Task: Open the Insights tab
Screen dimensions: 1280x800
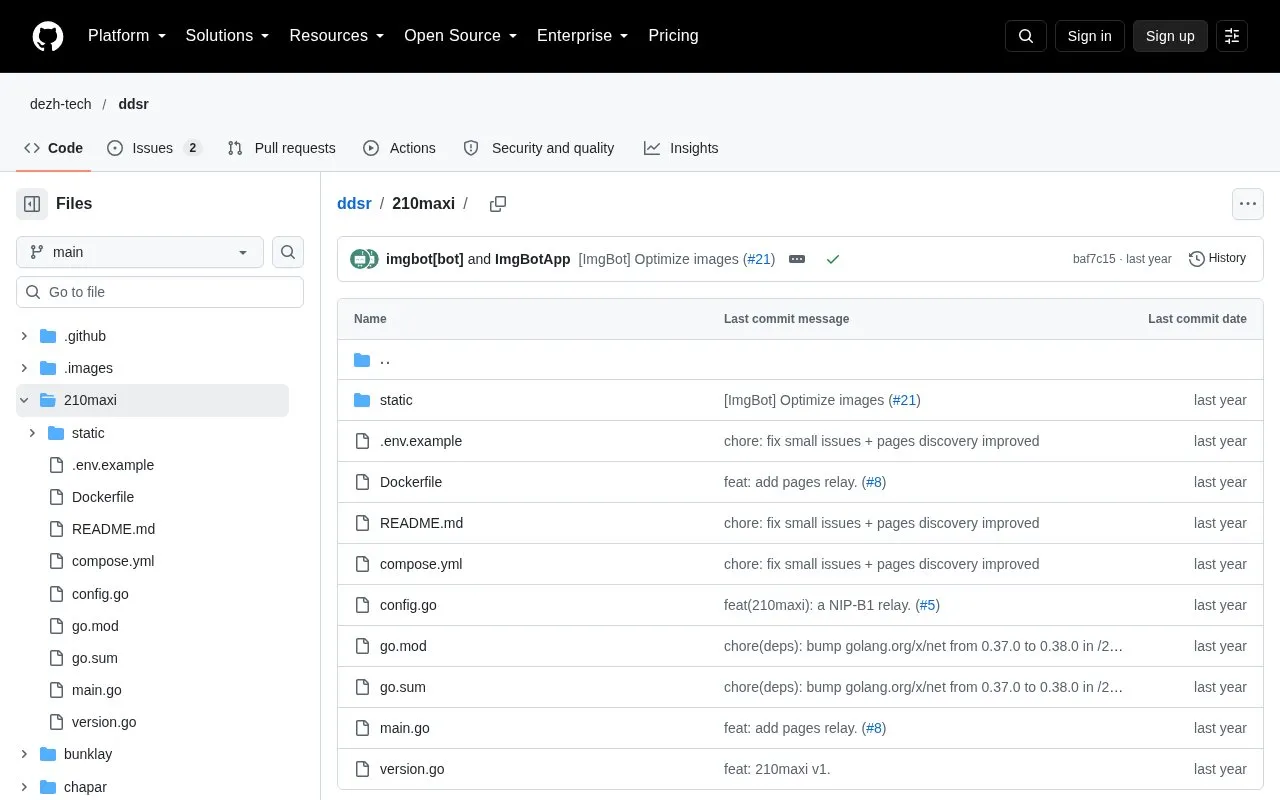Action: [x=681, y=148]
